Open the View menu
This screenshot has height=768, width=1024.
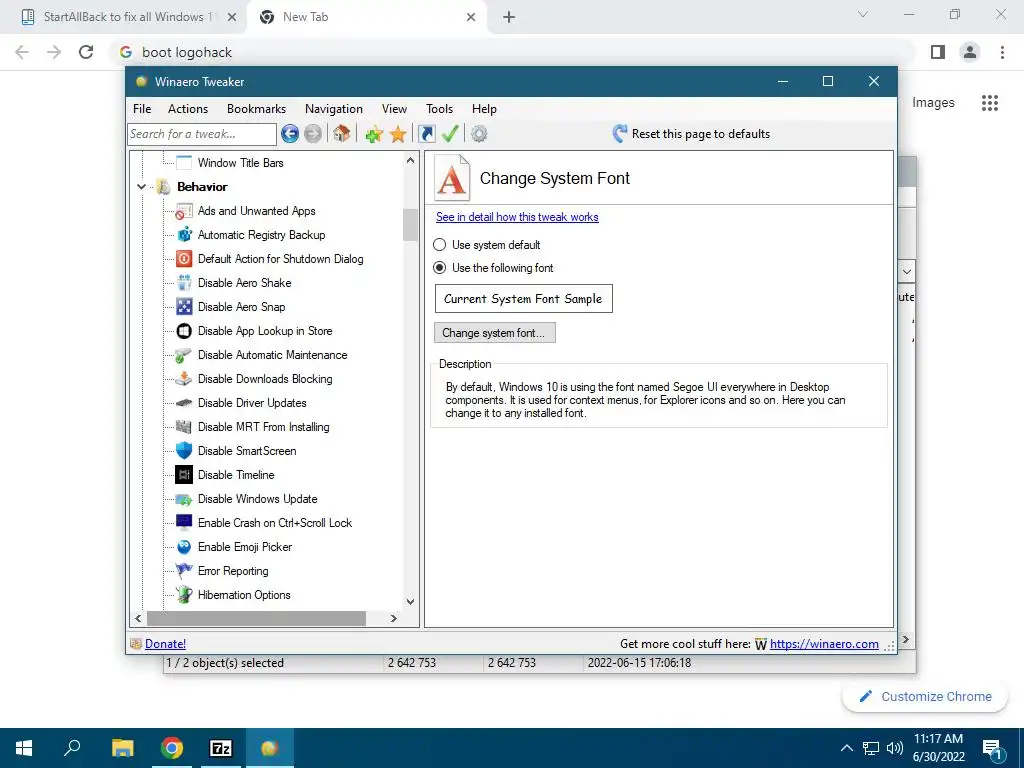coord(394,109)
